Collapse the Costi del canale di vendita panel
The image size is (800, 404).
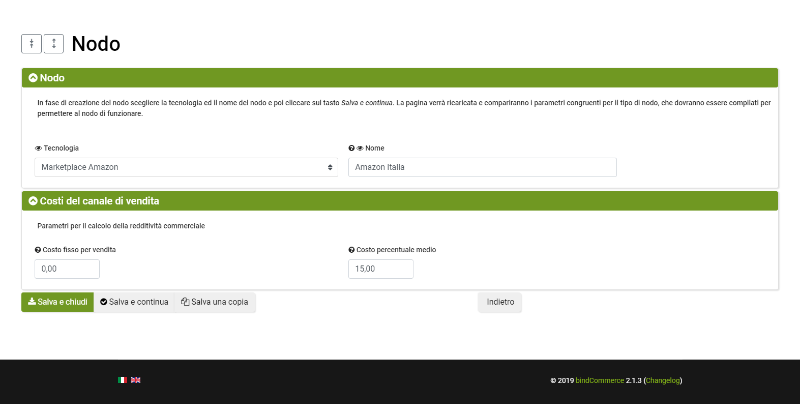click(x=33, y=201)
